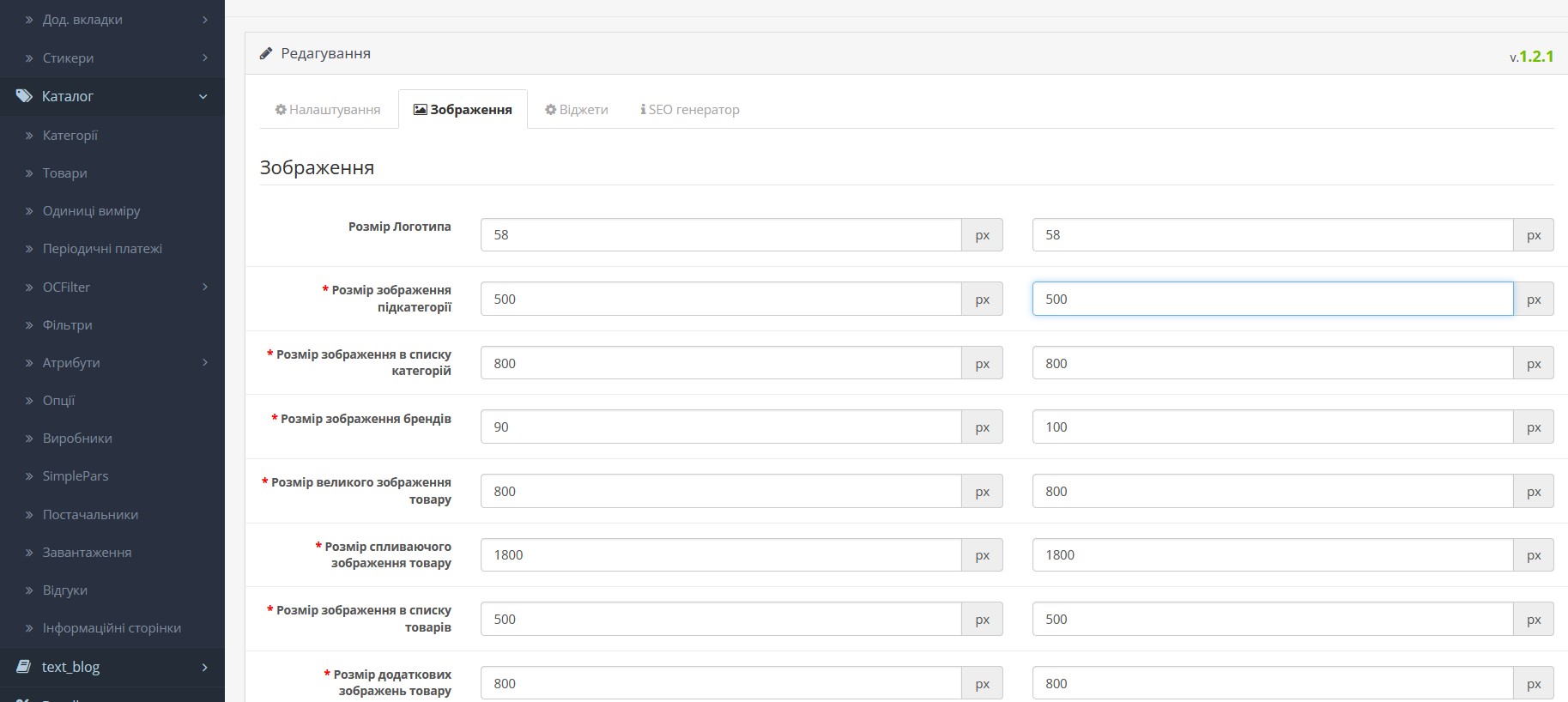The height and width of the screenshot is (702, 1568).
Task: Click the logo size width field
Action: [721, 235]
